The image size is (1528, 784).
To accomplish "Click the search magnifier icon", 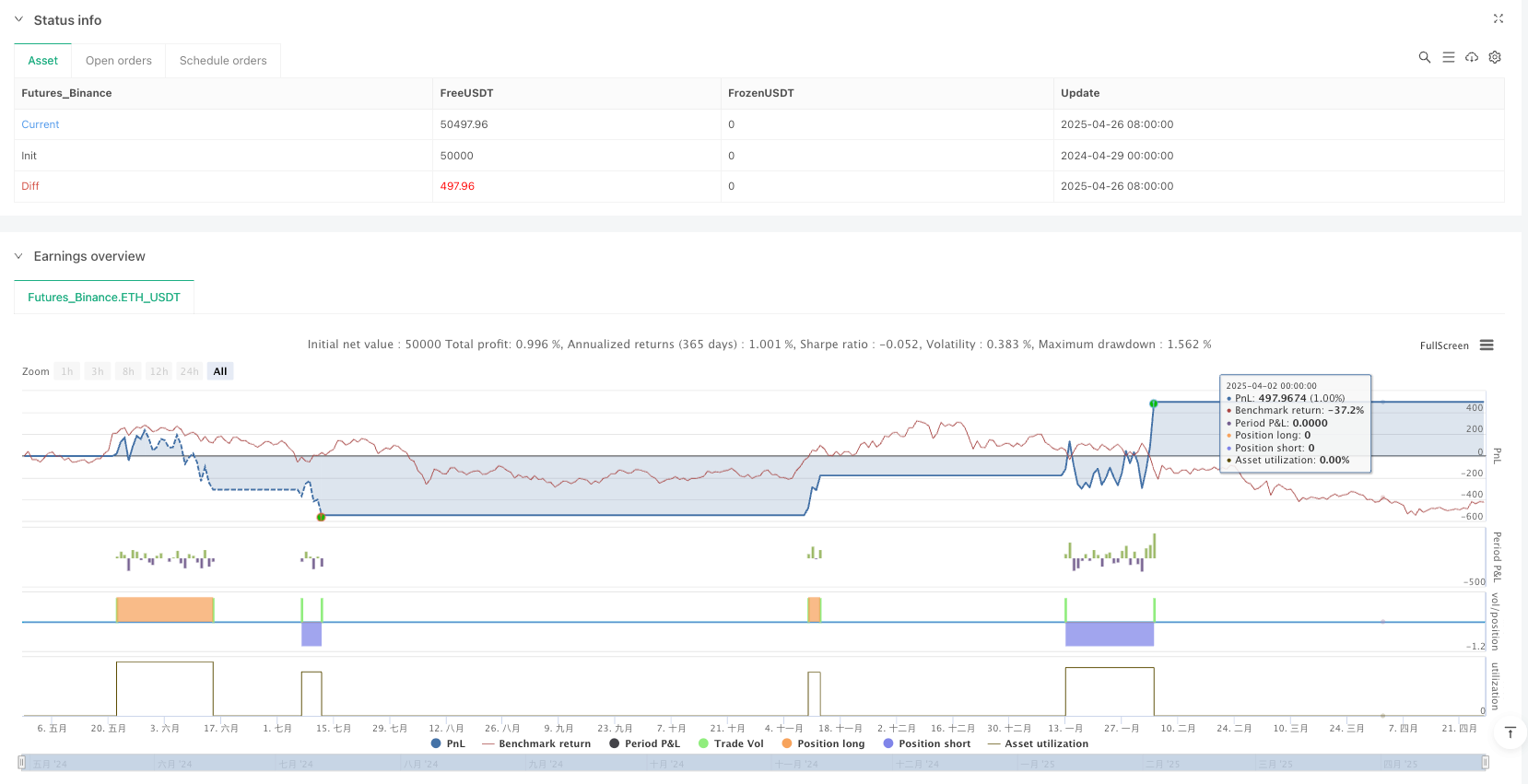I will click(1424, 57).
